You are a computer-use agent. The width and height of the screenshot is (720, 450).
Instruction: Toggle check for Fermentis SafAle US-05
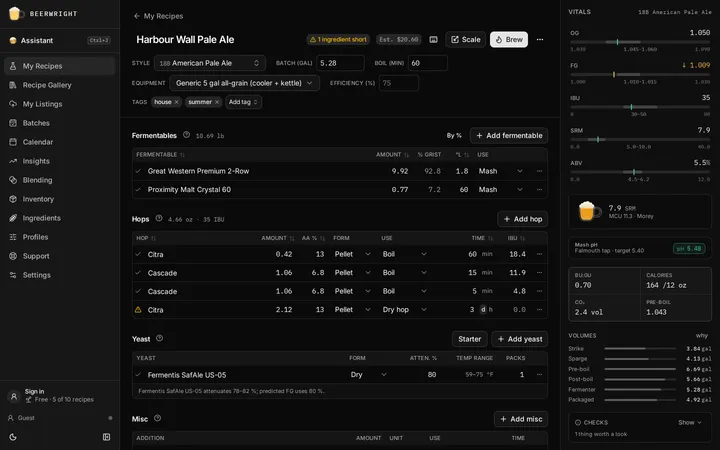pyautogui.click(x=138, y=375)
